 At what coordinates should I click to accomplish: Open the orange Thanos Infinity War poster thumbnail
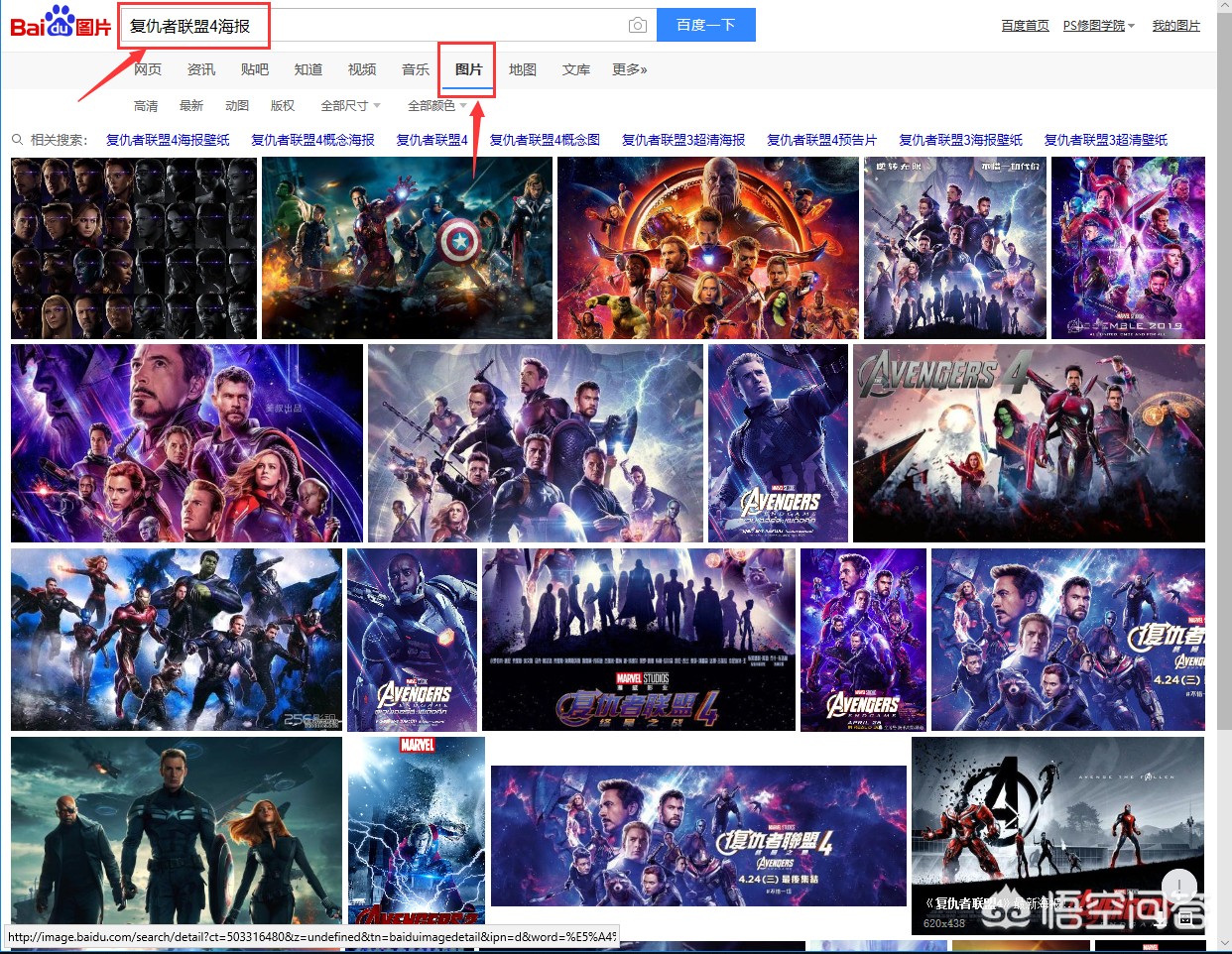click(x=708, y=248)
